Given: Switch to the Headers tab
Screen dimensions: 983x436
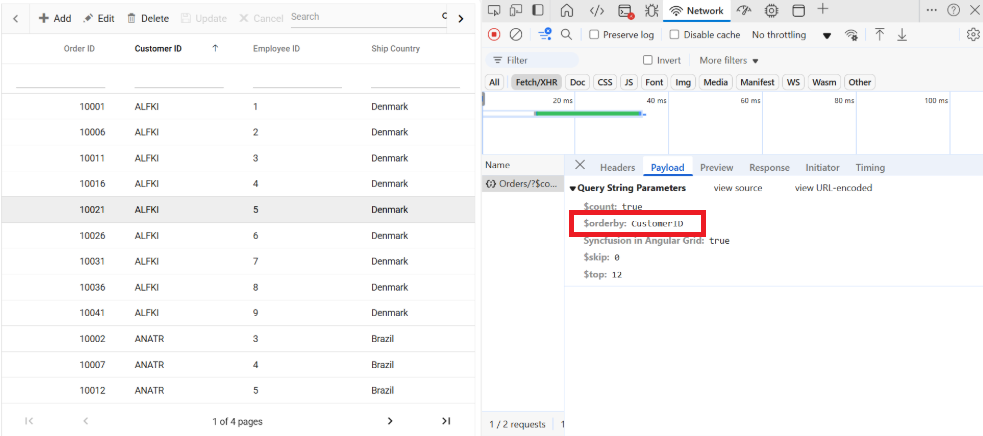Looking at the screenshot, I should 618,167.
